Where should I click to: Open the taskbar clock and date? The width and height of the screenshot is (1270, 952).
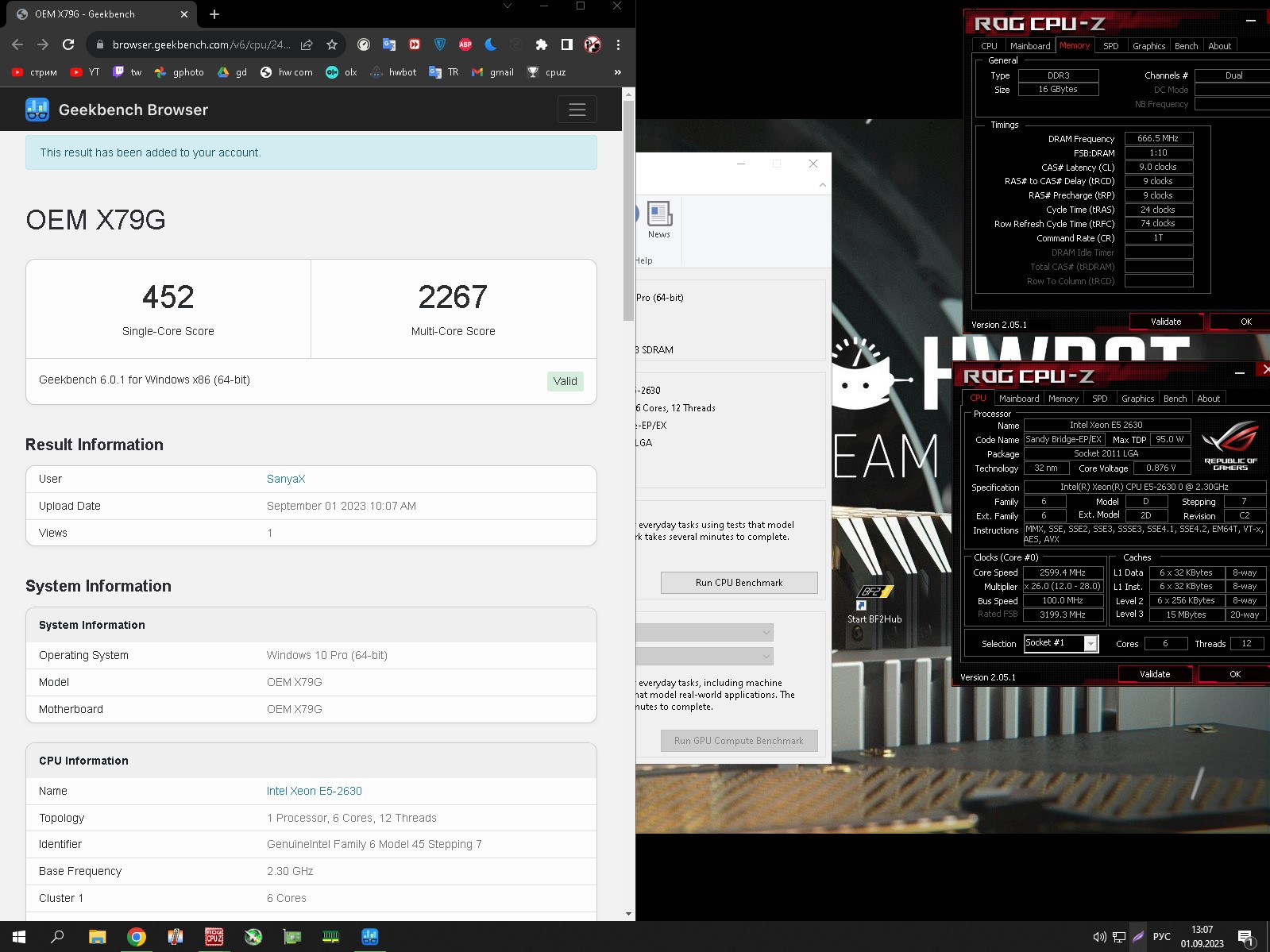coord(1202,937)
